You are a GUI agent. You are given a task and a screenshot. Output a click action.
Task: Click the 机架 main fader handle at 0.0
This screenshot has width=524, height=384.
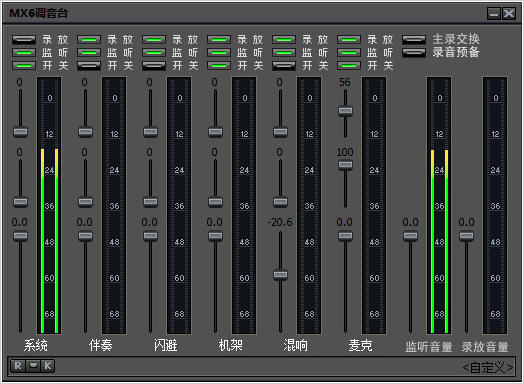(215, 236)
